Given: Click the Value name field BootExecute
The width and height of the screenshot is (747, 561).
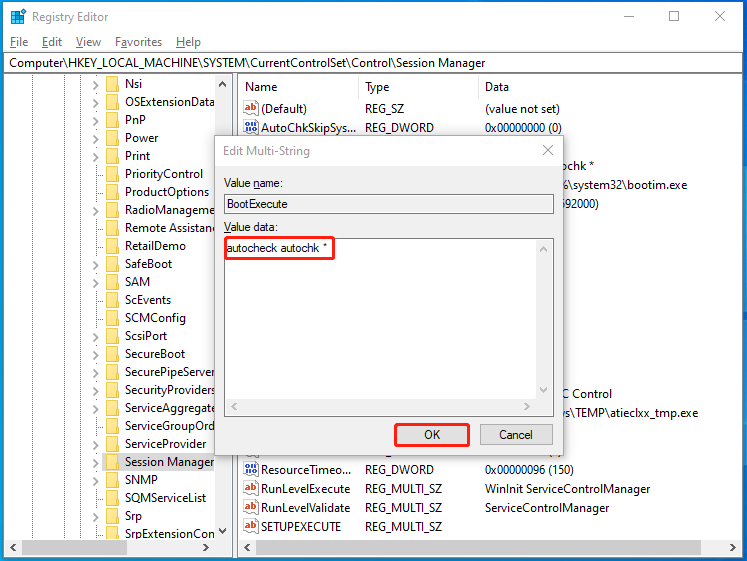Looking at the screenshot, I should coord(389,204).
